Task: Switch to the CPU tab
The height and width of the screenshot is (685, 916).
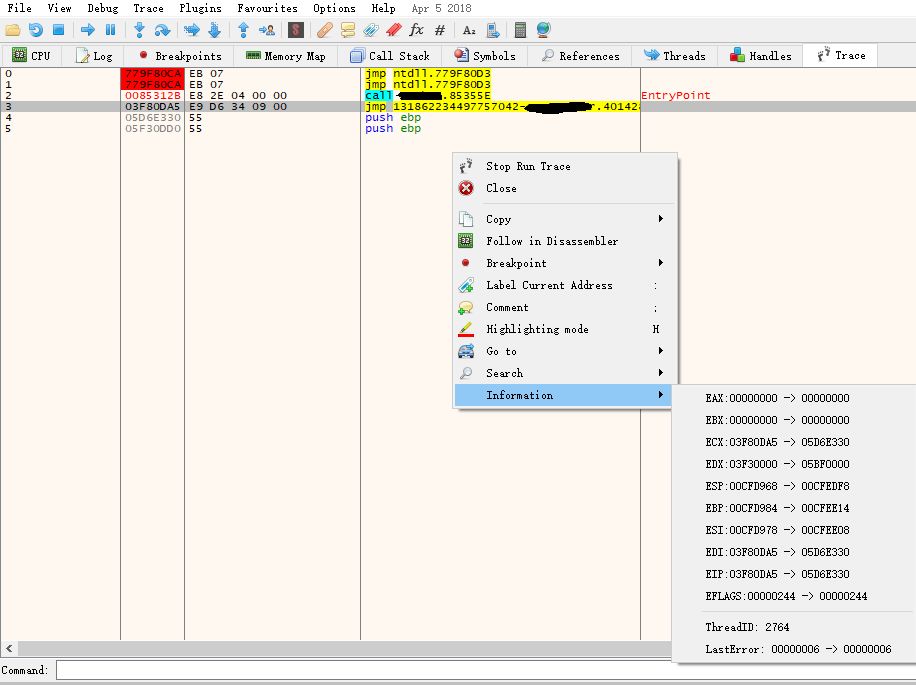Action: click(x=32, y=56)
